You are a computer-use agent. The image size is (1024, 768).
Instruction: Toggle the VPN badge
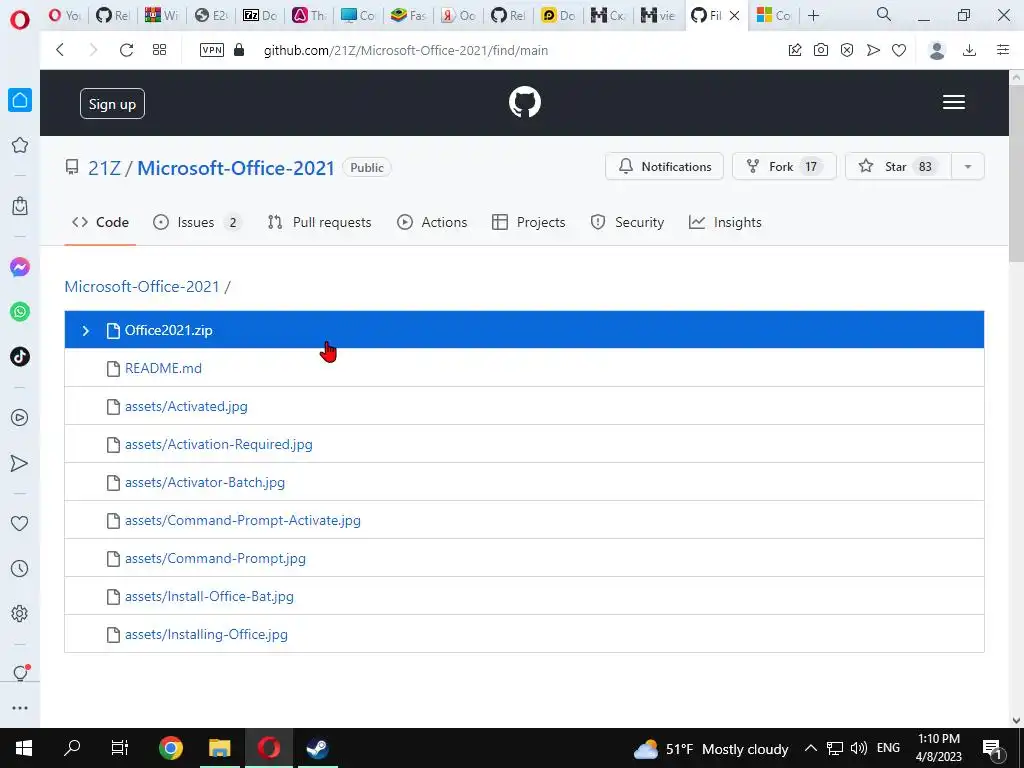coord(212,50)
